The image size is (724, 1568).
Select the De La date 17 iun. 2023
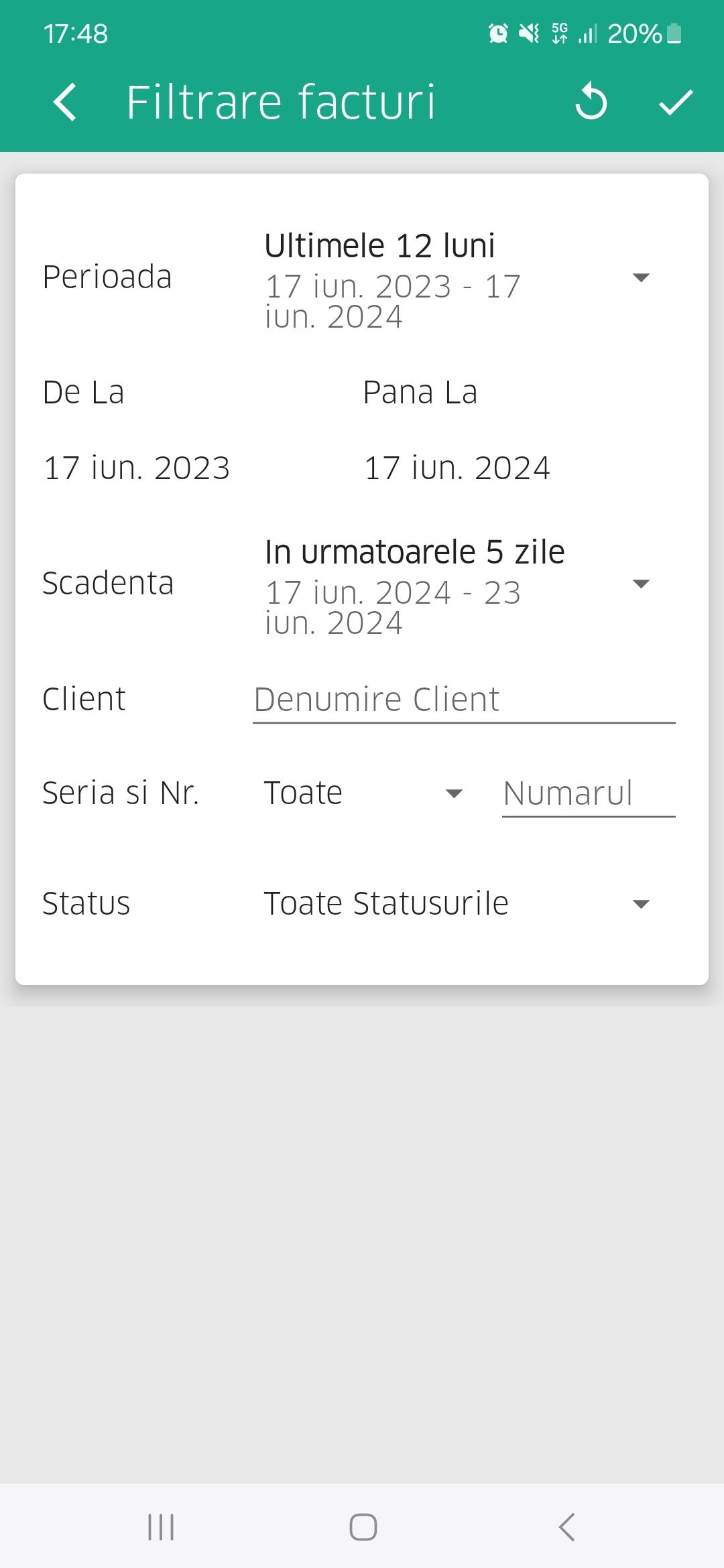pyautogui.click(x=137, y=468)
